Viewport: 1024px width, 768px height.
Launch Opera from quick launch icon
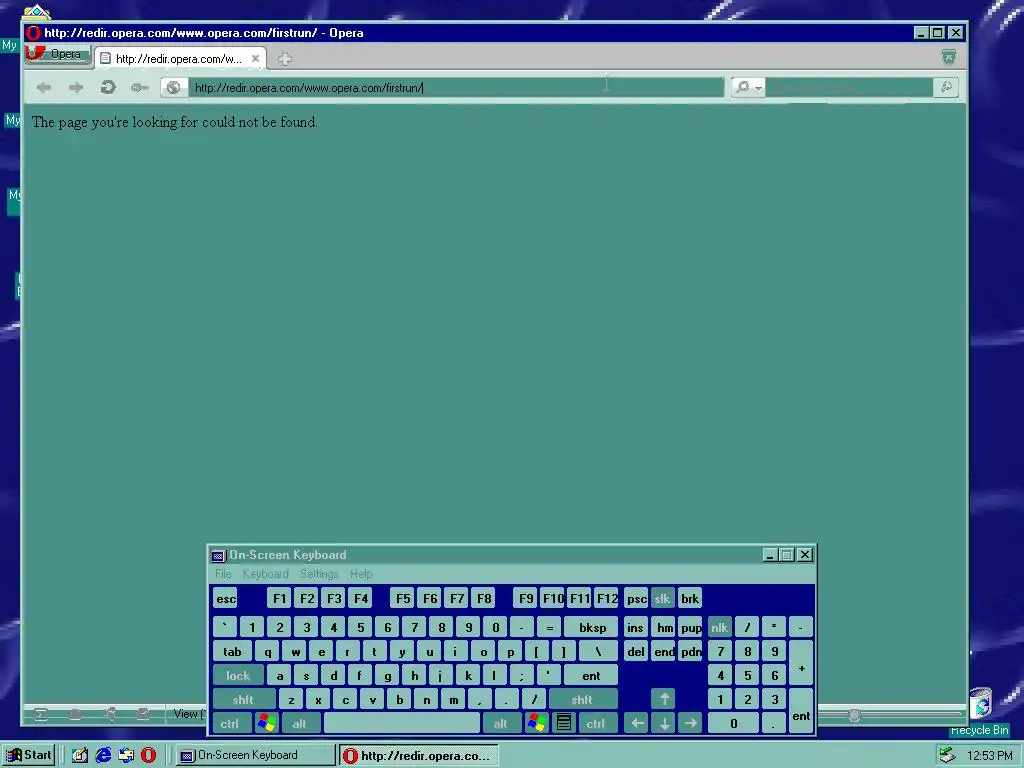point(149,756)
